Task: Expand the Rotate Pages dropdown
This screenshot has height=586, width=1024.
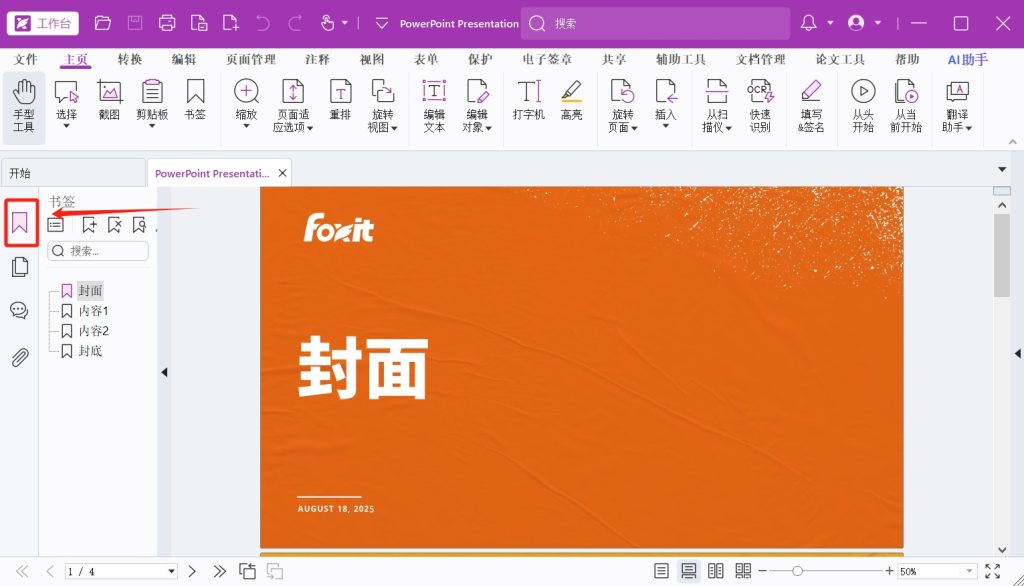Action: click(623, 127)
